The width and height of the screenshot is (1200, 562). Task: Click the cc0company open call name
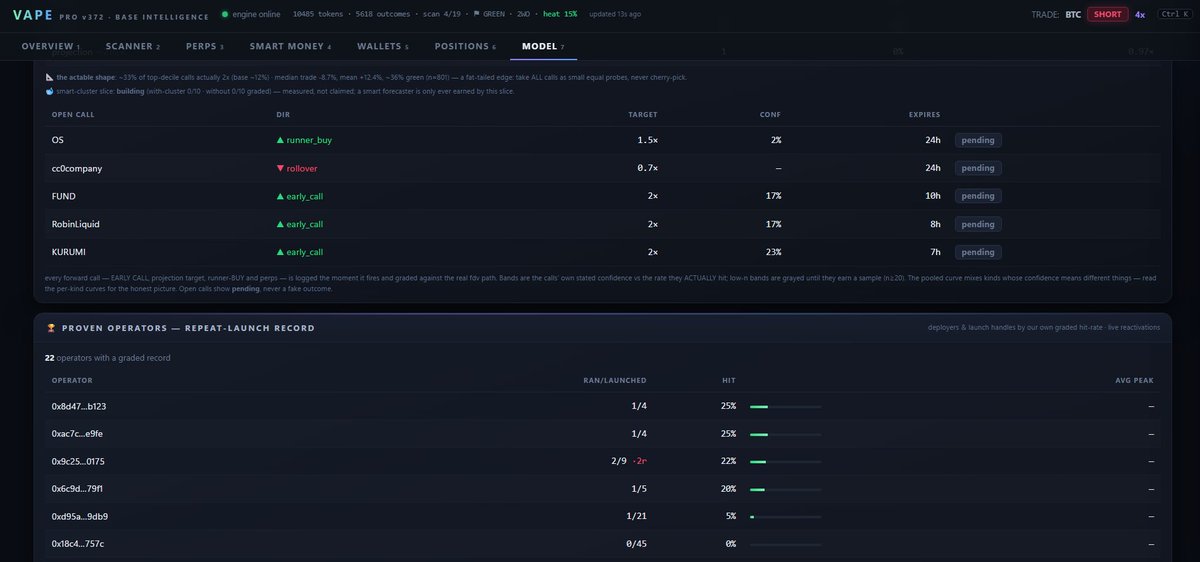77,168
